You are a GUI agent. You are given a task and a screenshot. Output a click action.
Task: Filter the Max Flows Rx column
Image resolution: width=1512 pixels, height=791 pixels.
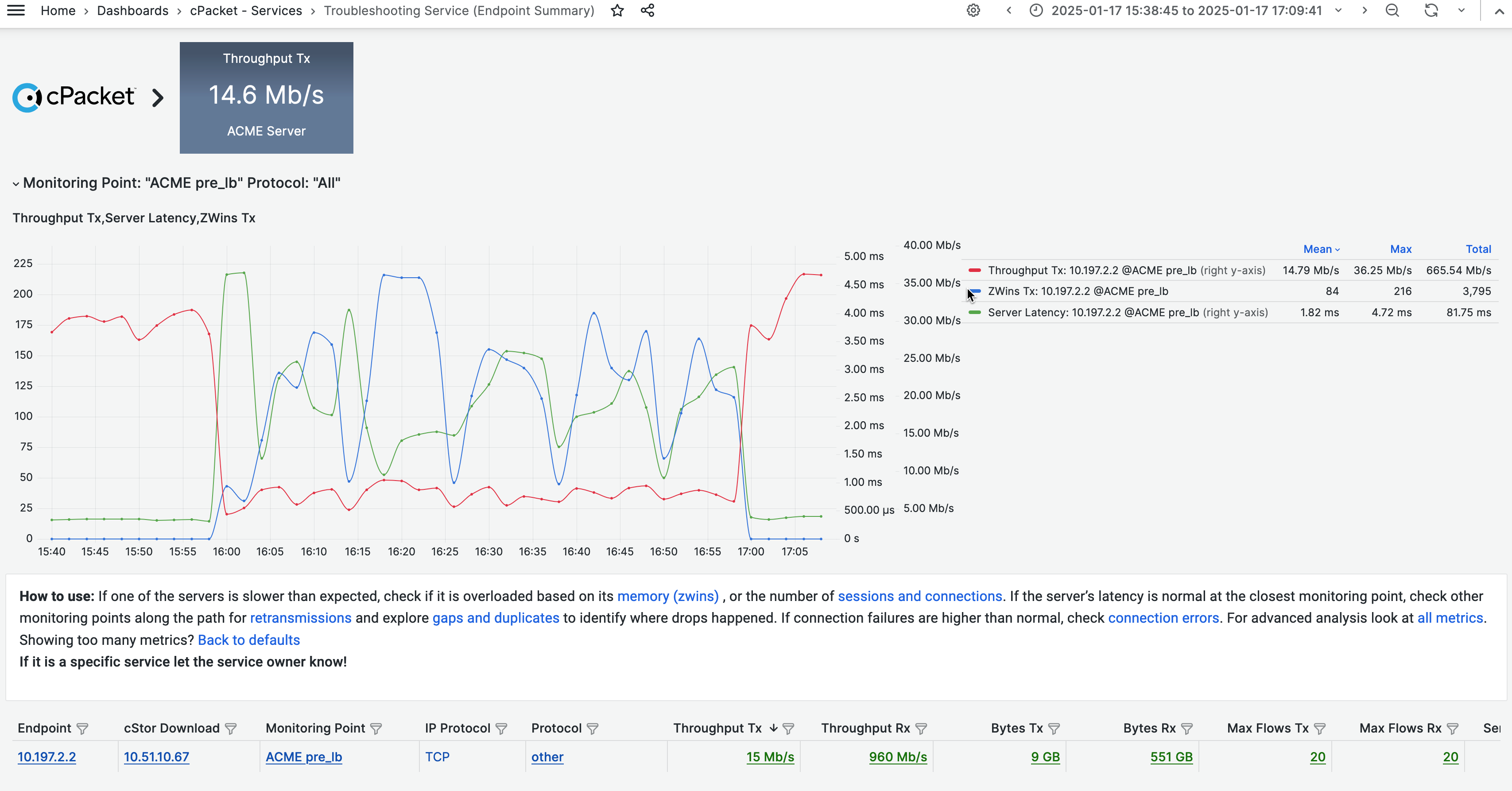(x=1453, y=729)
